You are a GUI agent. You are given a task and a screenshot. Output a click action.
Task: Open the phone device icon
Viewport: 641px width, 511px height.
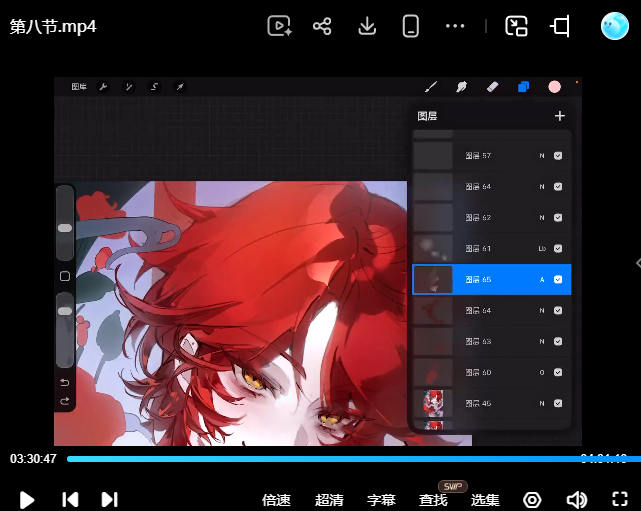410,26
